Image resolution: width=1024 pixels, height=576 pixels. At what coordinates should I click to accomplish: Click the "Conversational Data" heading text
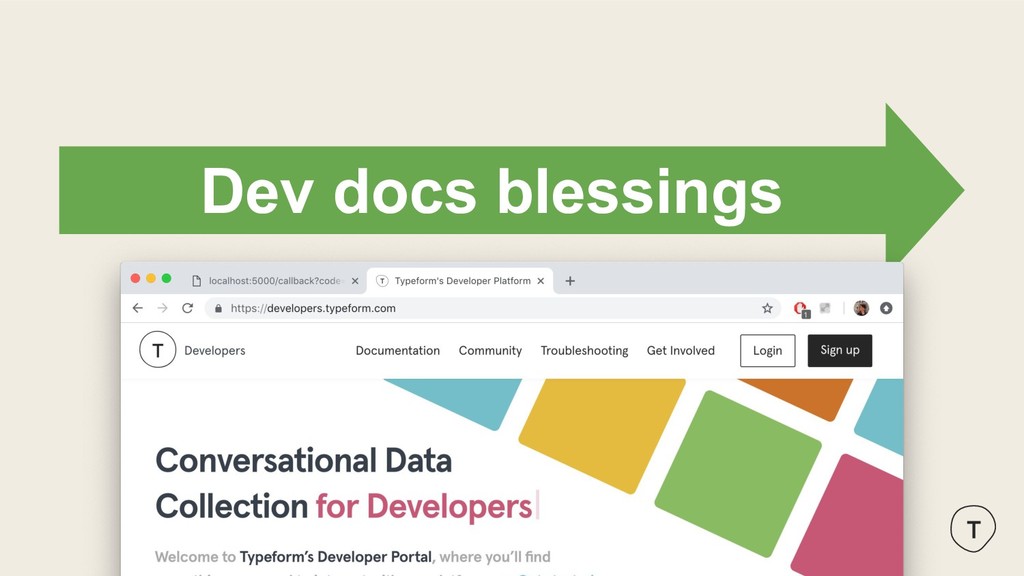(x=304, y=460)
